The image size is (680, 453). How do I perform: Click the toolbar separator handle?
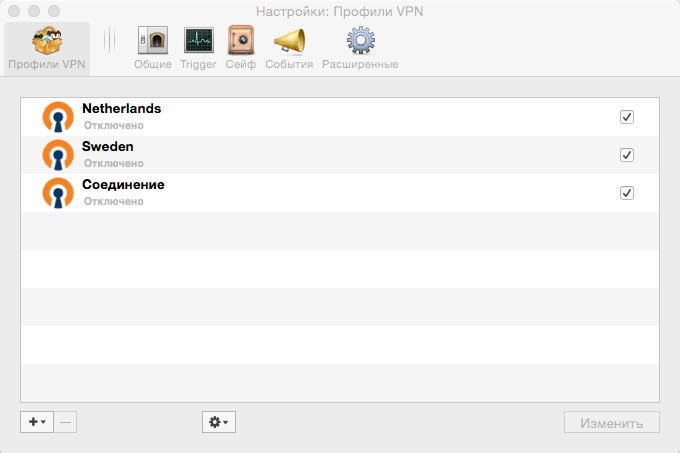pyautogui.click(x=110, y=40)
